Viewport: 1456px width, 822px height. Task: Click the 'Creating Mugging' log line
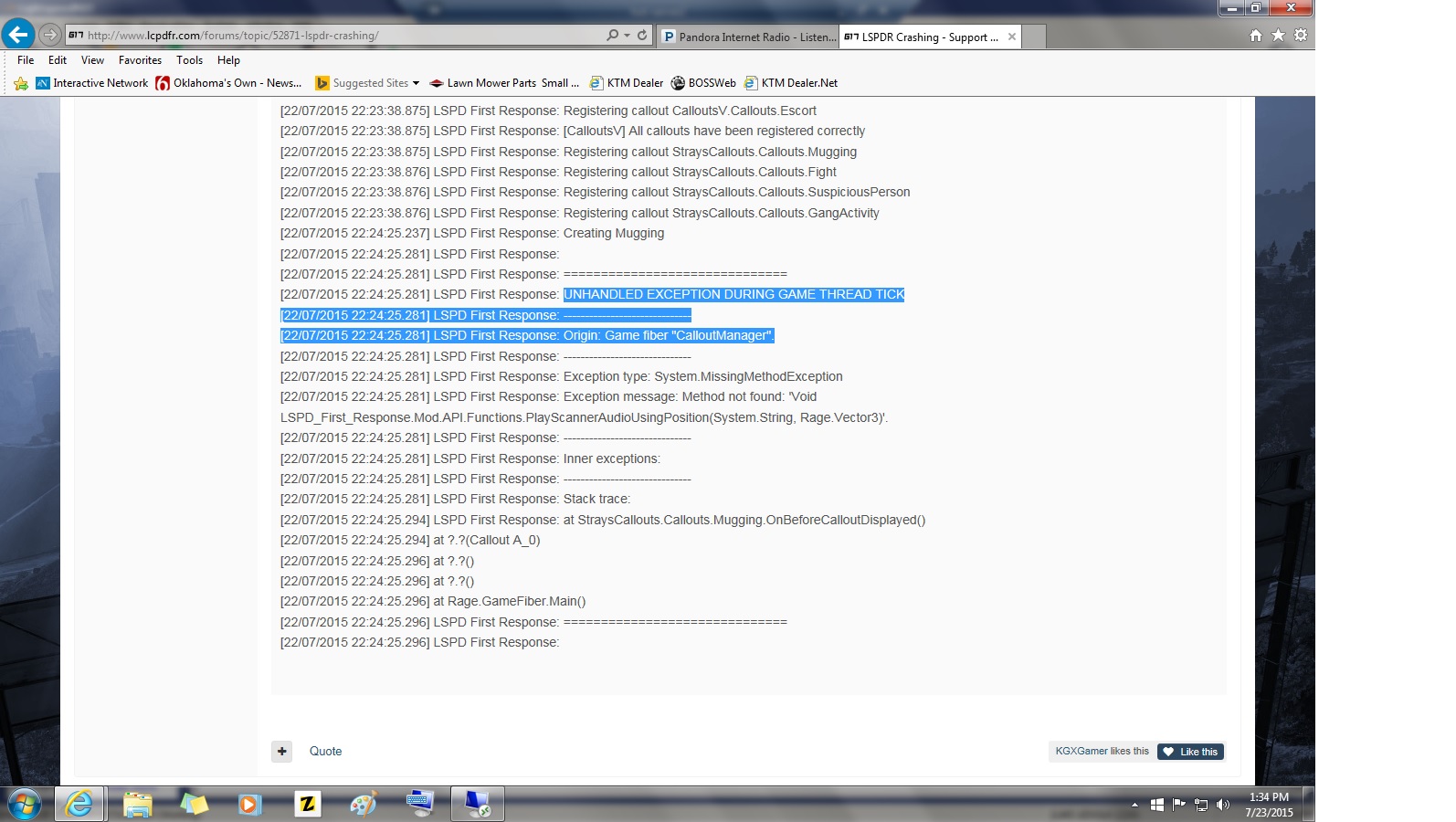coord(471,233)
